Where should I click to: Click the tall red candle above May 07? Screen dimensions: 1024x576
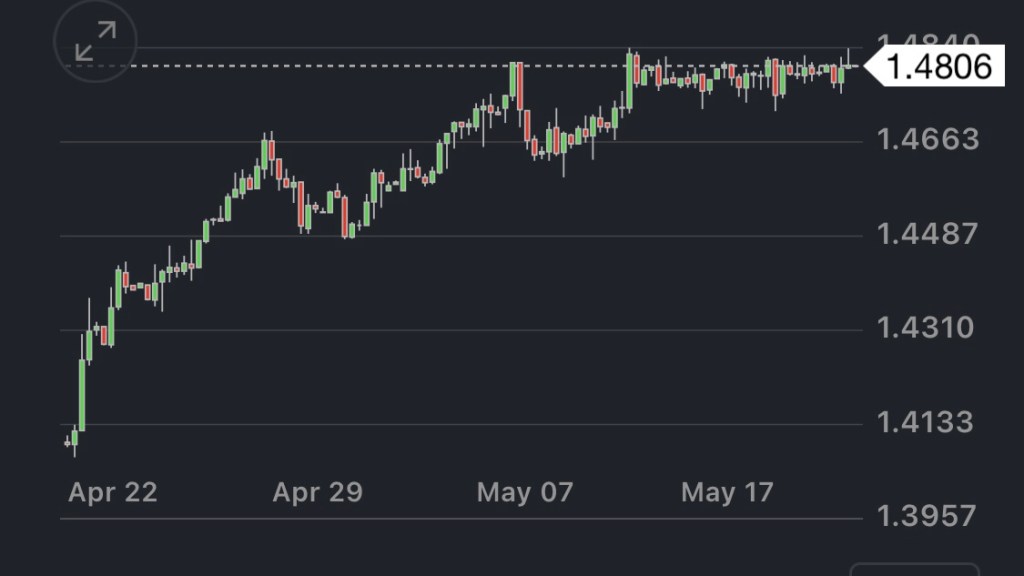pos(520,87)
